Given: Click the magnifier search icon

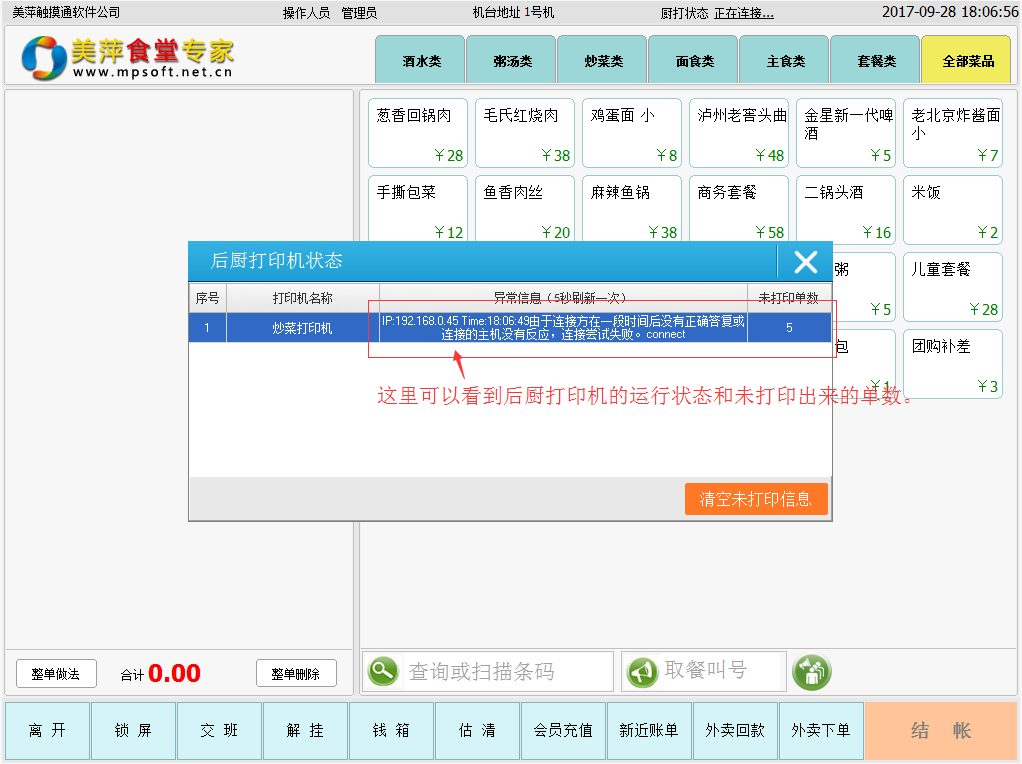Looking at the screenshot, I should coord(382,671).
